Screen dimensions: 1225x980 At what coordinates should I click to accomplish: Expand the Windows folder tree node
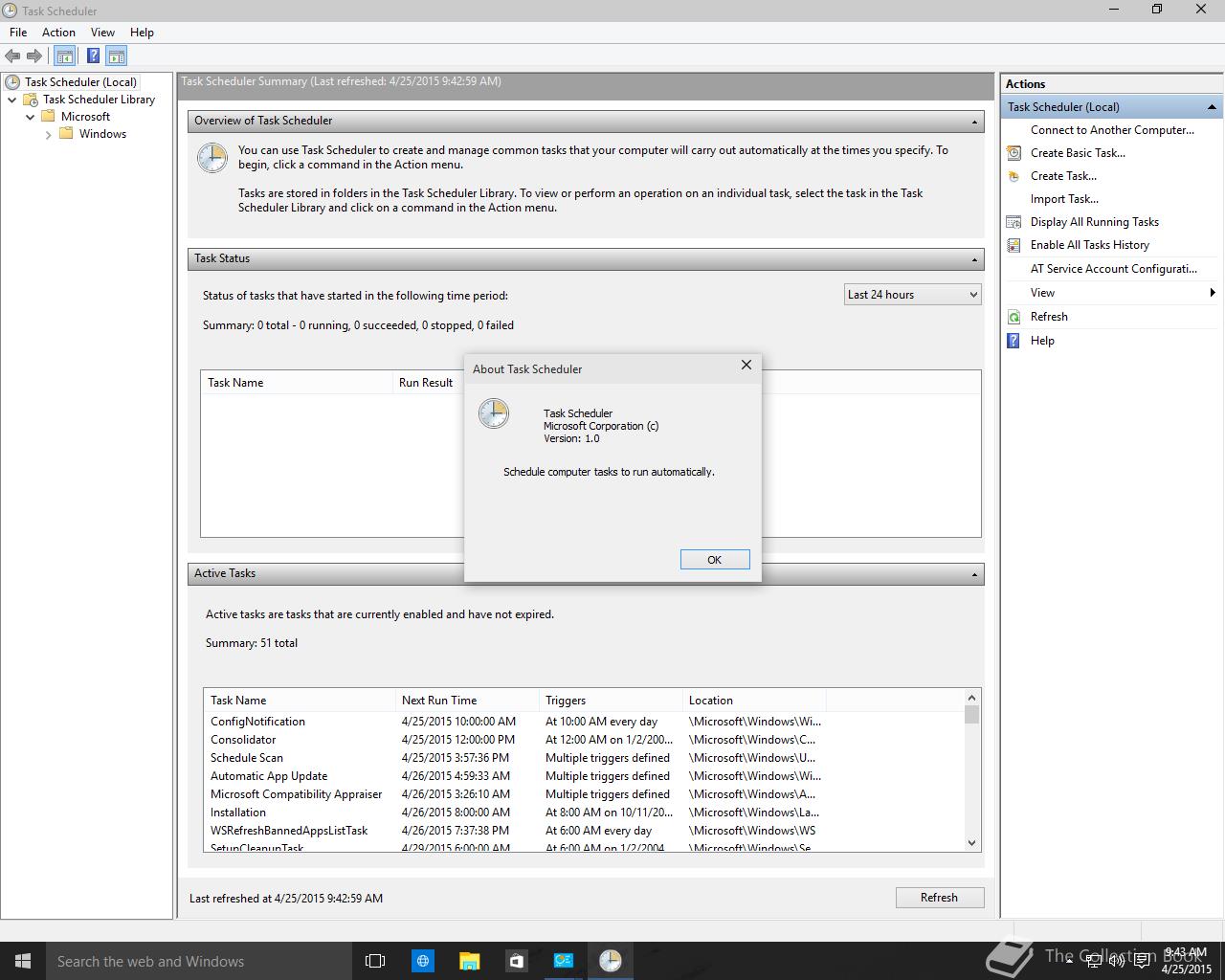(48, 134)
